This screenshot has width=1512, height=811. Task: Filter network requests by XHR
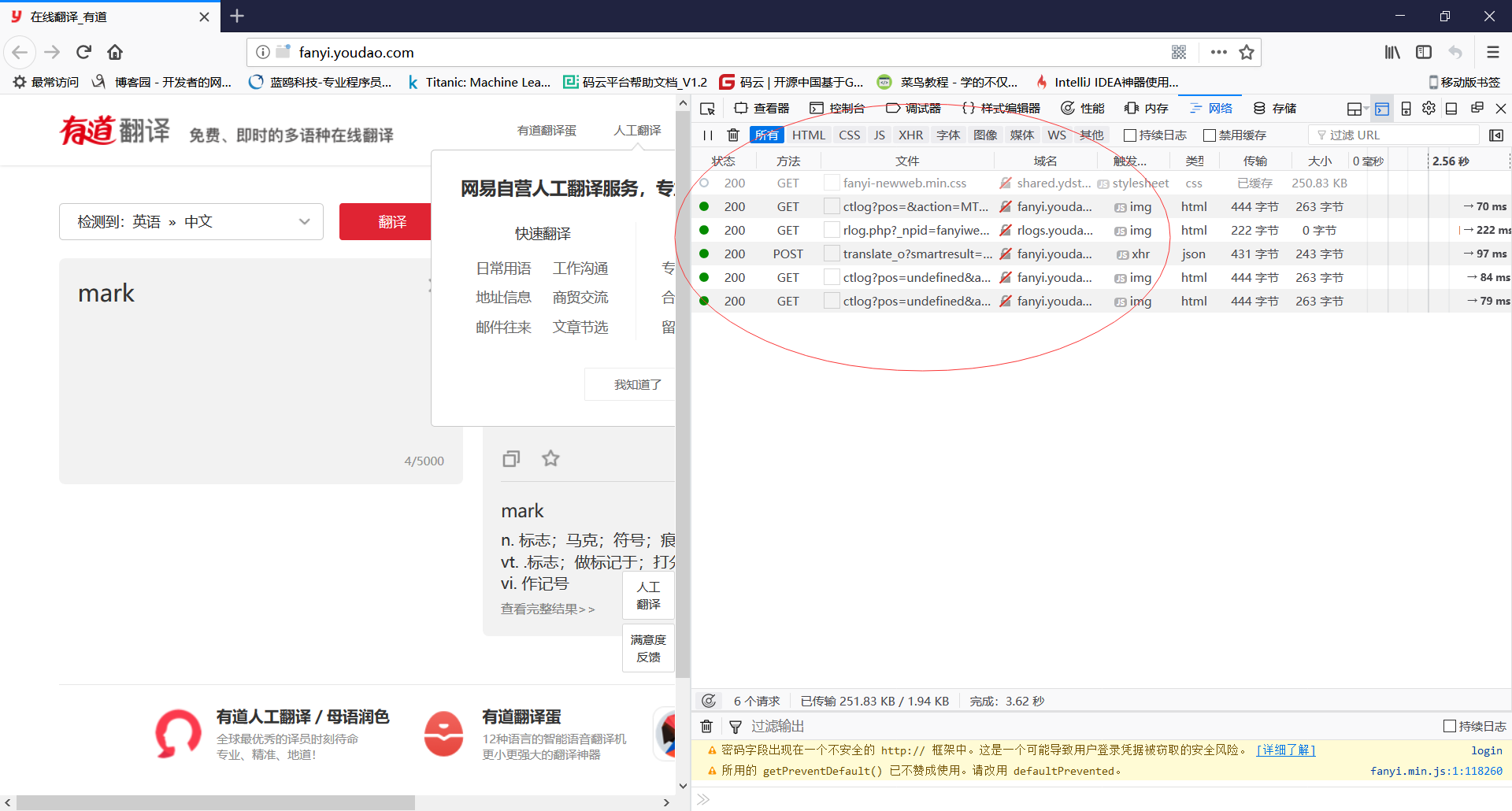(x=910, y=135)
